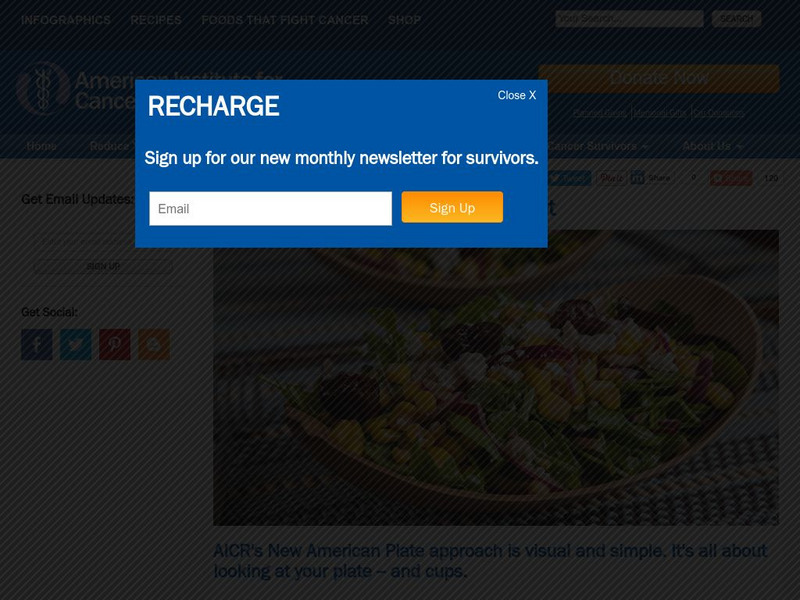The height and width of the screenshot is (600, 800).
Task: Close the RECHARGE newsletter popup
Action: [x=516, y=95]
